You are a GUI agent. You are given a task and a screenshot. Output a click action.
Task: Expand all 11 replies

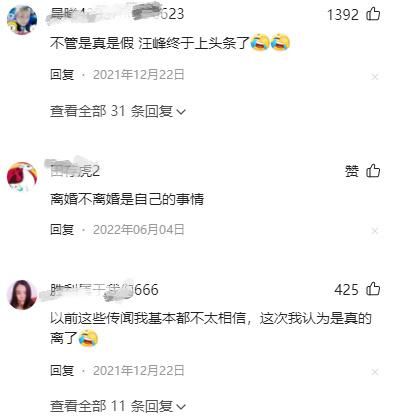coord(117,406)
